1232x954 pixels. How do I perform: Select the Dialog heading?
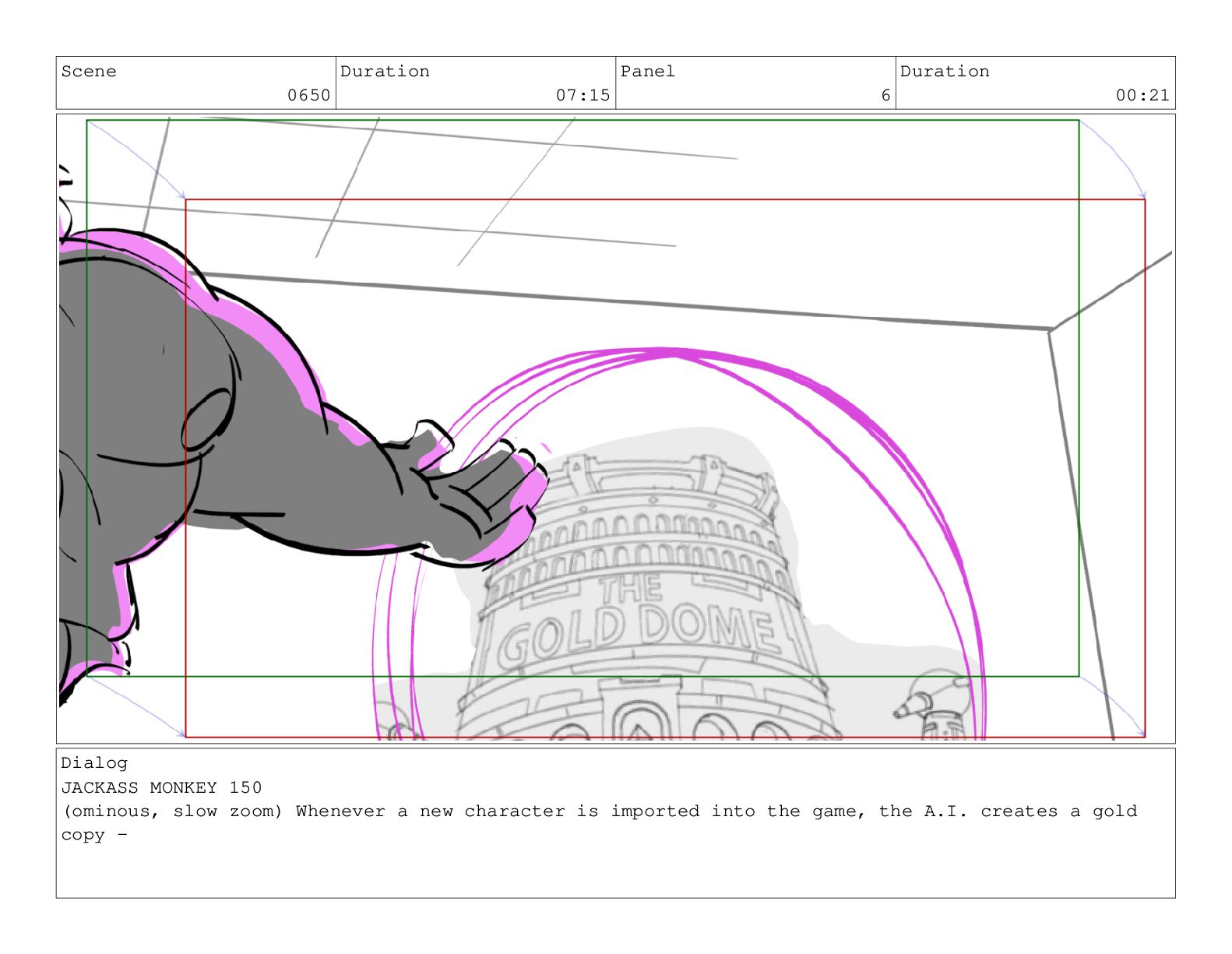point(94,763)
